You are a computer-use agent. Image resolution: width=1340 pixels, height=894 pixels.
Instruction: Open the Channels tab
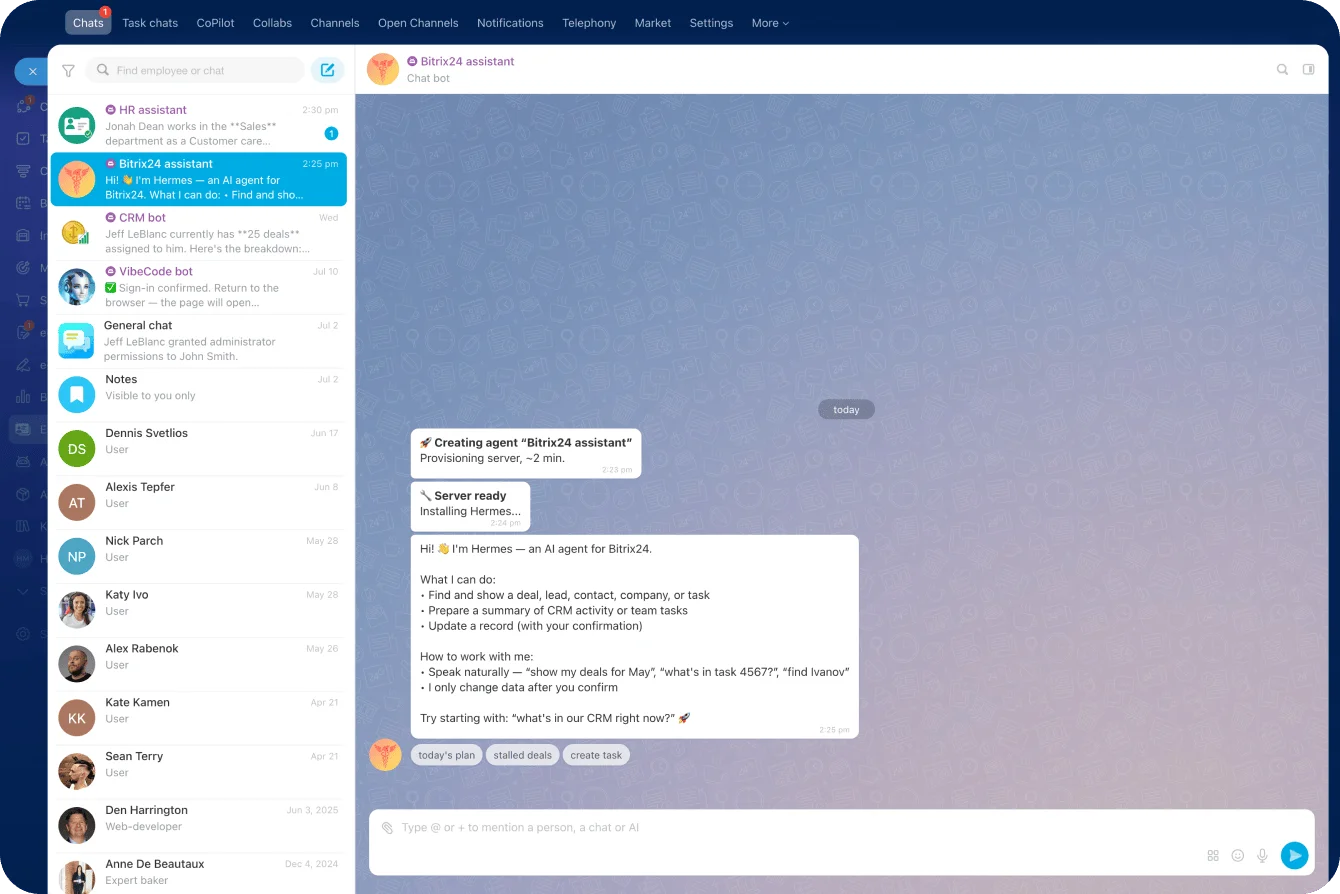(x=335, y=23)
